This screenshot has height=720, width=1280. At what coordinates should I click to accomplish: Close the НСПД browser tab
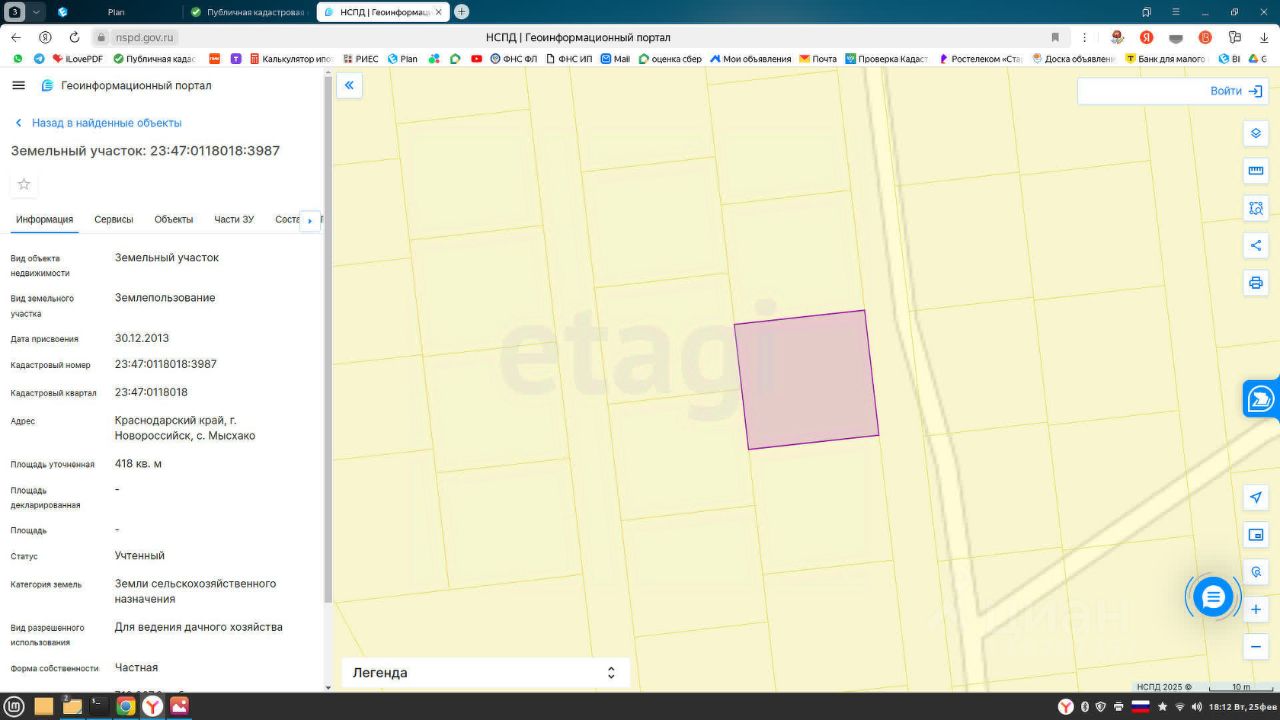438,12
